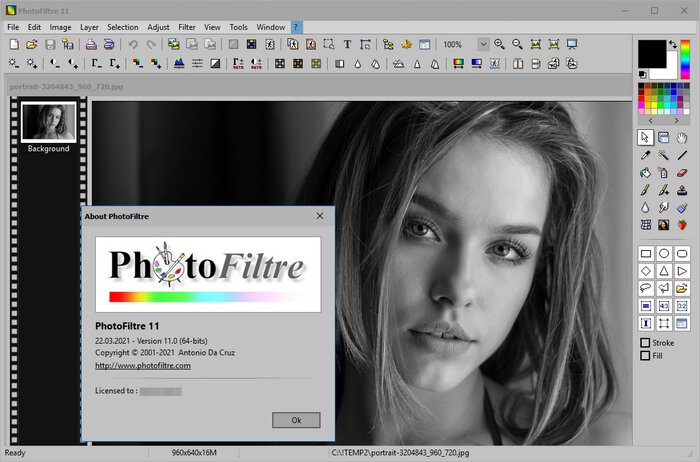
Task: Enable the Fill checkbox
Action: click(x=645, y=355)
